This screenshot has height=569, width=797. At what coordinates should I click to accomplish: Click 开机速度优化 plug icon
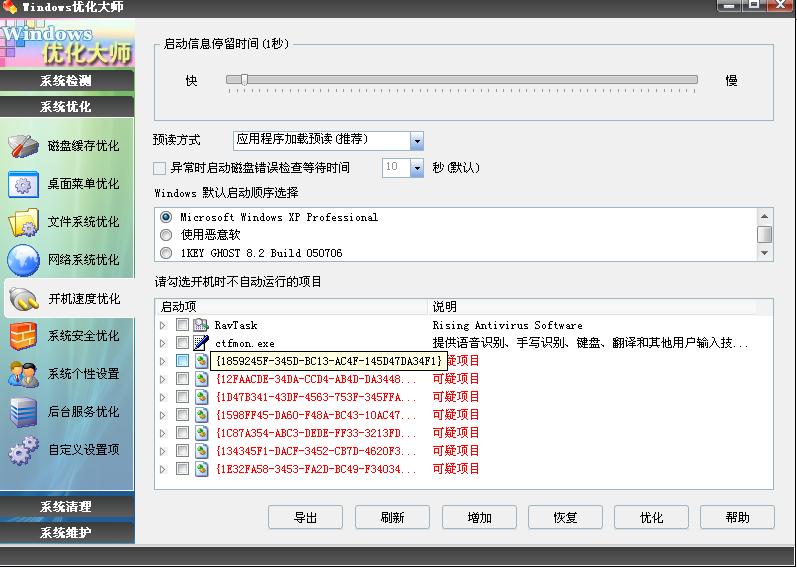[23, 298]
